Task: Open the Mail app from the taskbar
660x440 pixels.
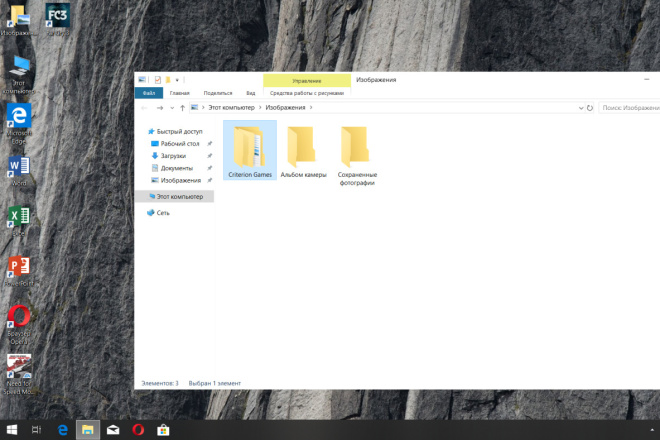Action: click(x=113, y=430)
